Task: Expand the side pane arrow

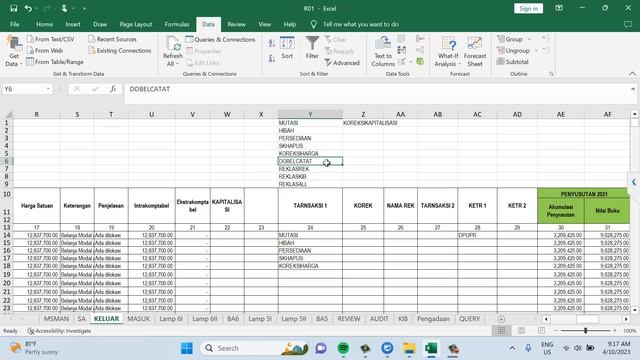Action: pos(634,182)
